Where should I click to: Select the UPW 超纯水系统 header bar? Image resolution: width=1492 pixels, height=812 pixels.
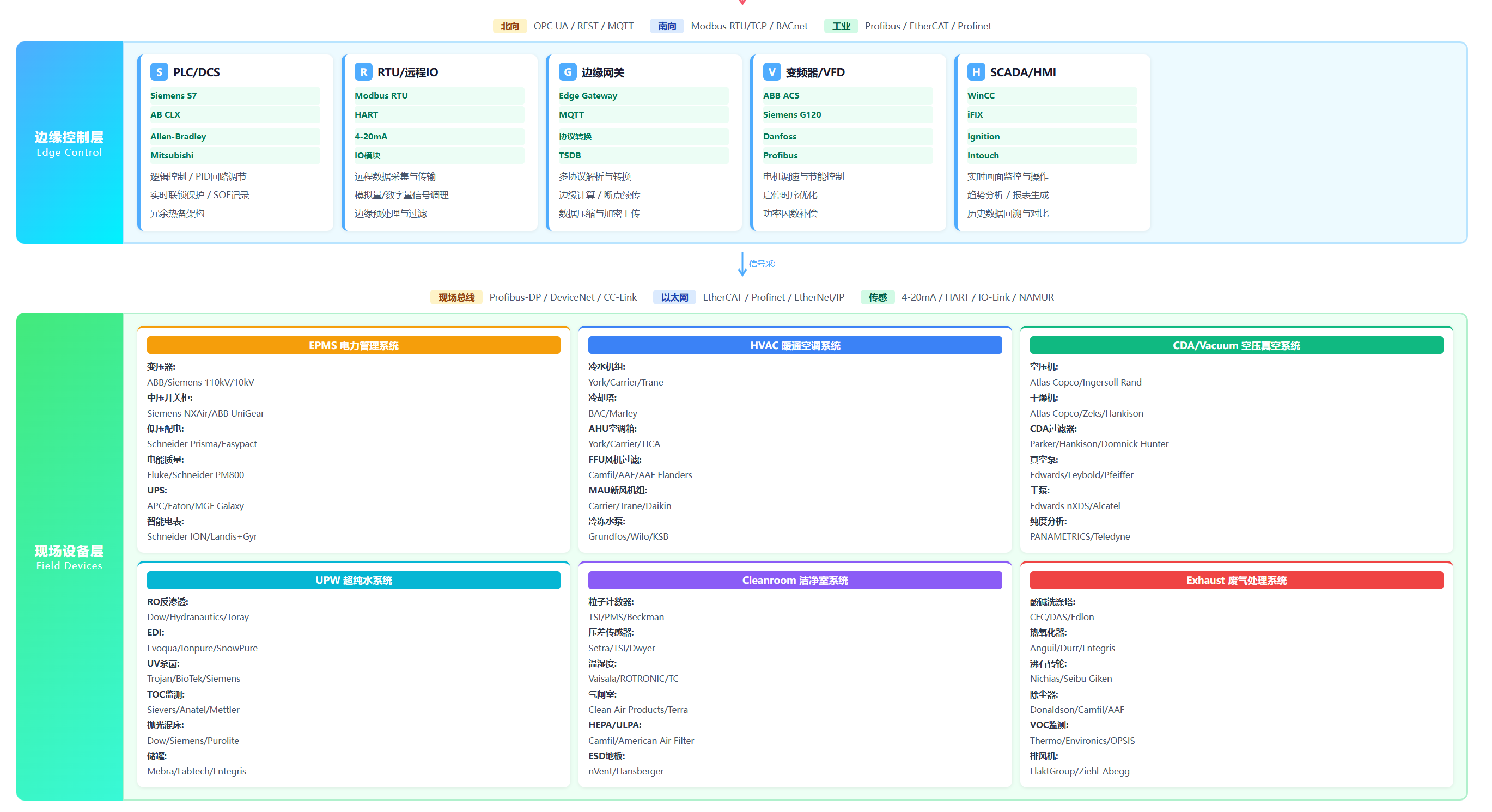pyautogui.click(x=354, y=581)
